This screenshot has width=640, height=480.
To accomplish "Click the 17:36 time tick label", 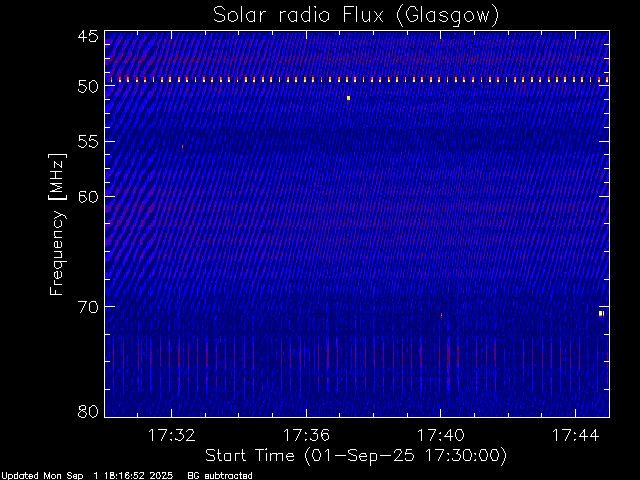I will coord(306,435).
